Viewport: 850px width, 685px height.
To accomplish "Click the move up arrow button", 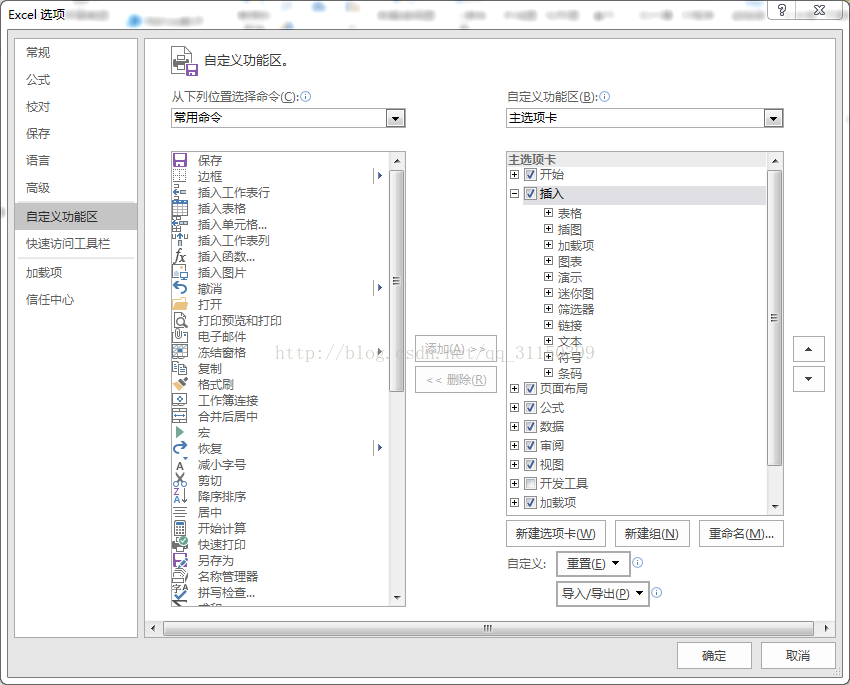I will click(x=809, y=349).
